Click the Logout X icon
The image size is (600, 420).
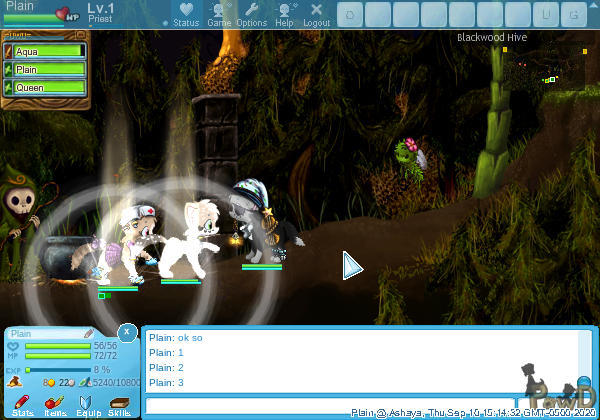point(316,14)
